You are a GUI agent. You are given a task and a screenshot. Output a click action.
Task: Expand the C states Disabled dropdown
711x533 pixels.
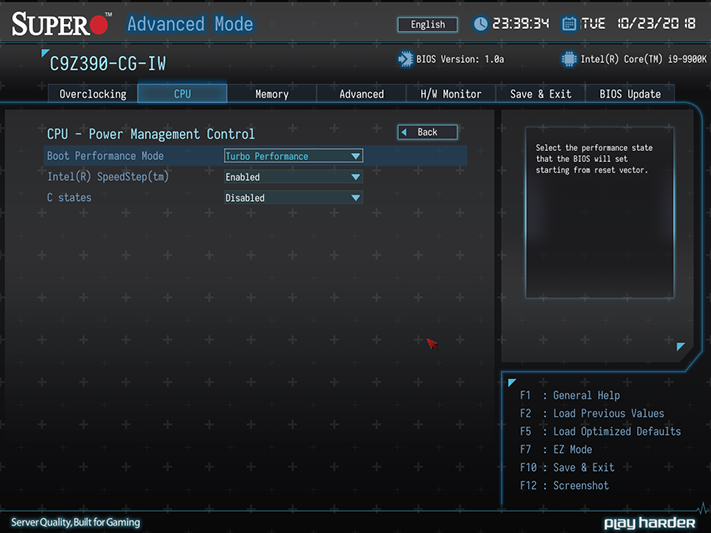[x=293, y=198]
